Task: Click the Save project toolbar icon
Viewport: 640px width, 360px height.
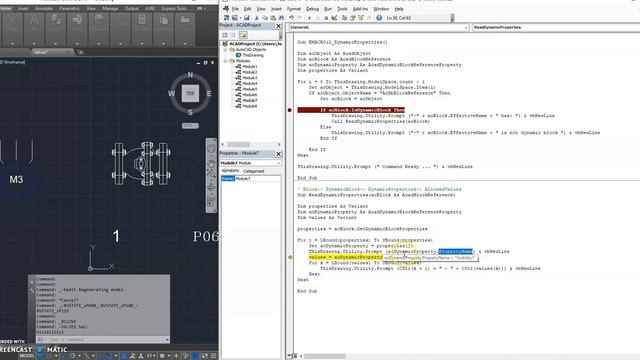Action: click(x=247, y=18)
